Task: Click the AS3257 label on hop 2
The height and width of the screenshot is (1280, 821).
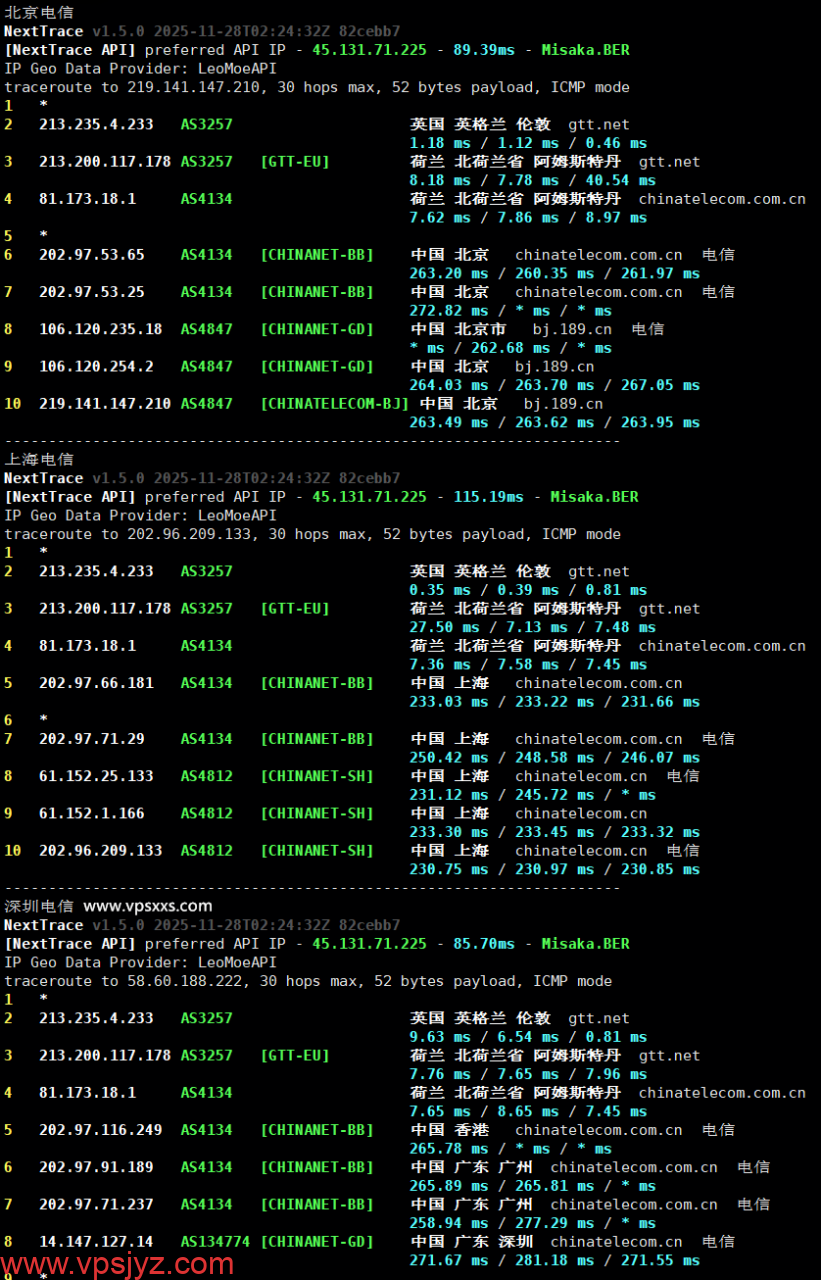Action: tap(206, 124)
